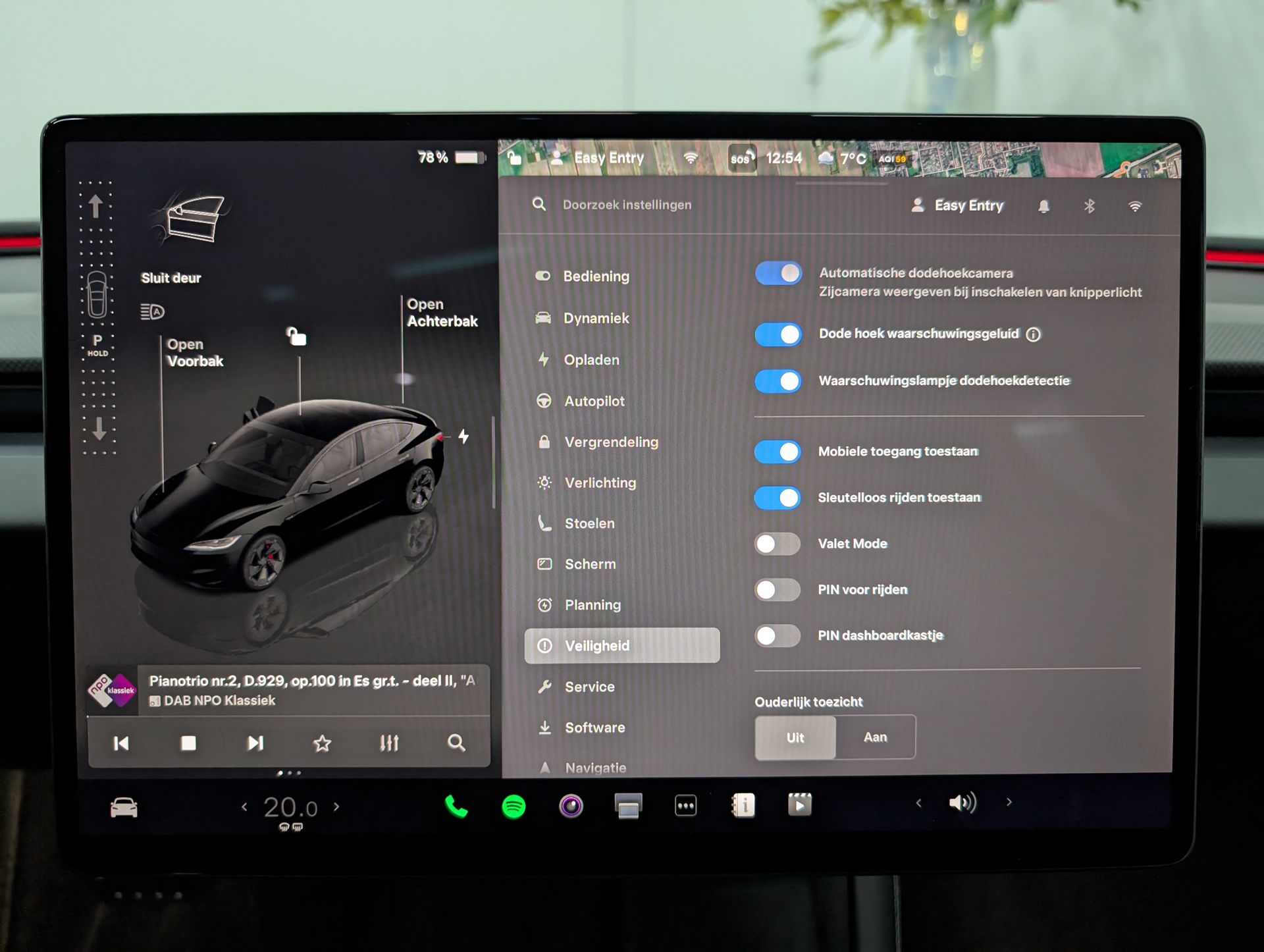The image size is (1264, 952).
Task: Tap the car controls icon in bottom bar
Action: (124, 807)
